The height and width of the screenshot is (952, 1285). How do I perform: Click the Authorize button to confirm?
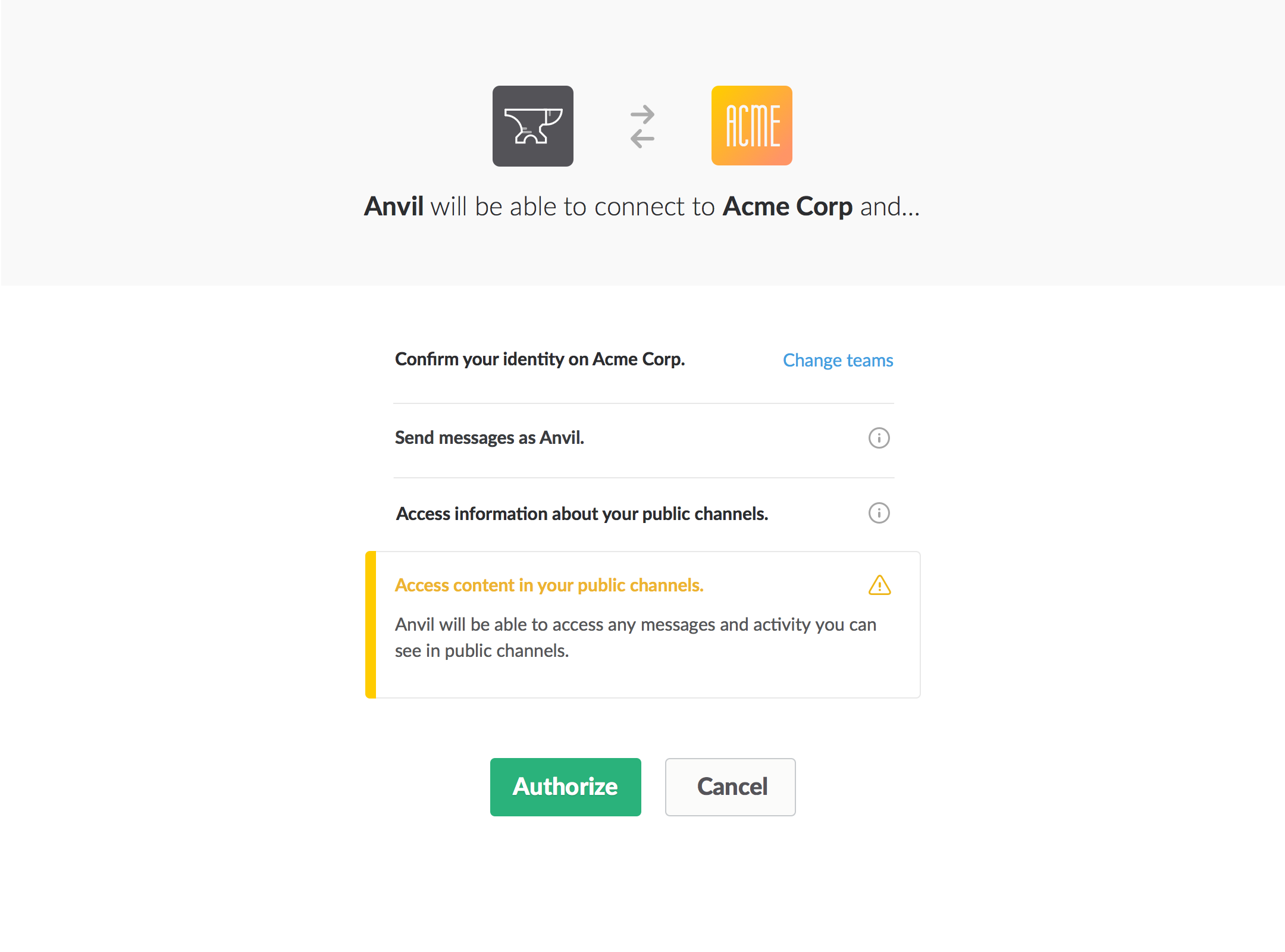[x=564, y=786]
